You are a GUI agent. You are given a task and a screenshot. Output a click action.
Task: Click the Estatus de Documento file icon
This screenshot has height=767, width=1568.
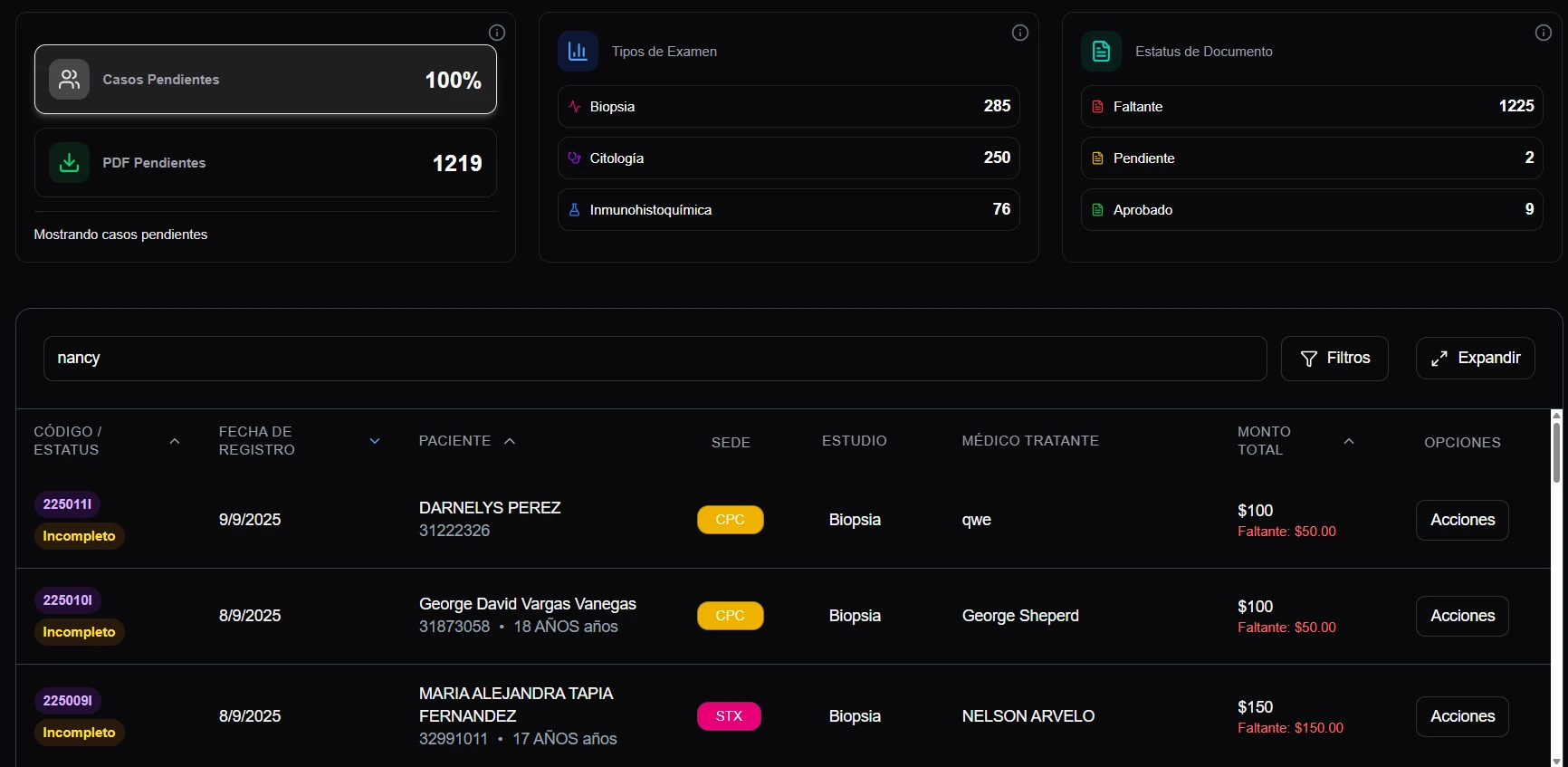click(x=1101, y=51)
